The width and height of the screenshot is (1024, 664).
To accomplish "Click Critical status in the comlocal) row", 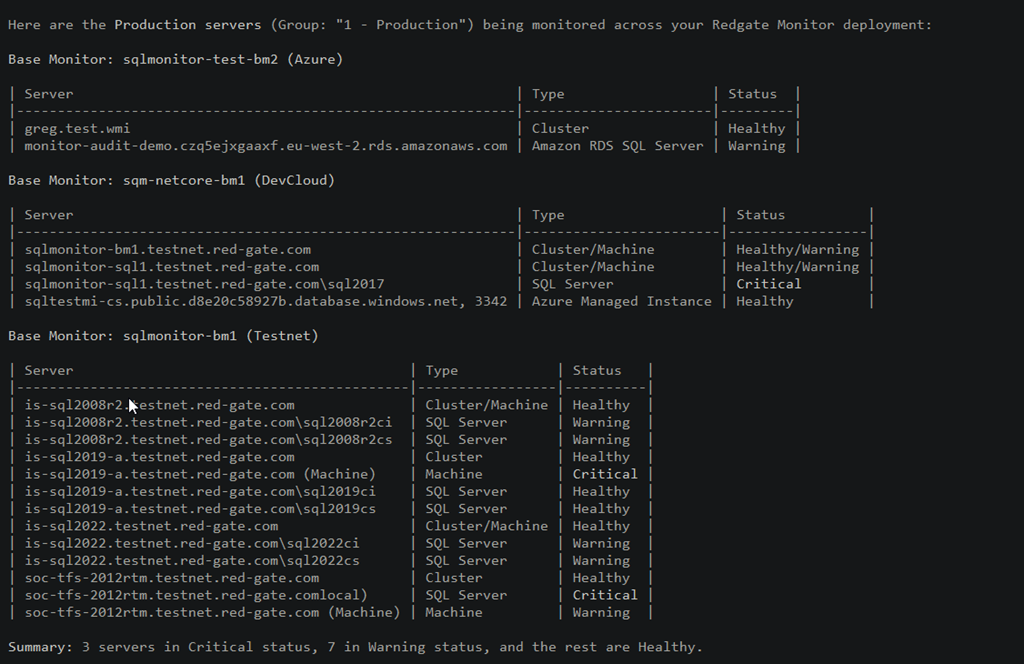I will pos(605,595).
